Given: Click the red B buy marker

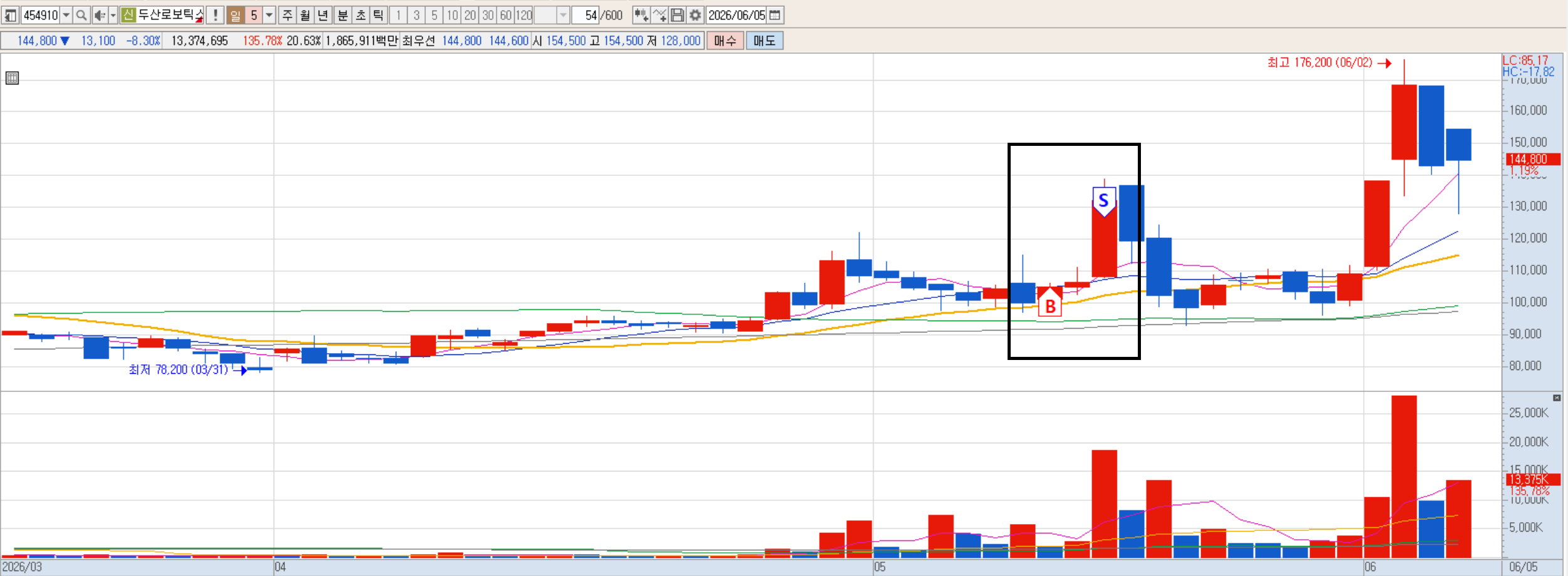Looking at the screenshot, I should click(1050, 304).
